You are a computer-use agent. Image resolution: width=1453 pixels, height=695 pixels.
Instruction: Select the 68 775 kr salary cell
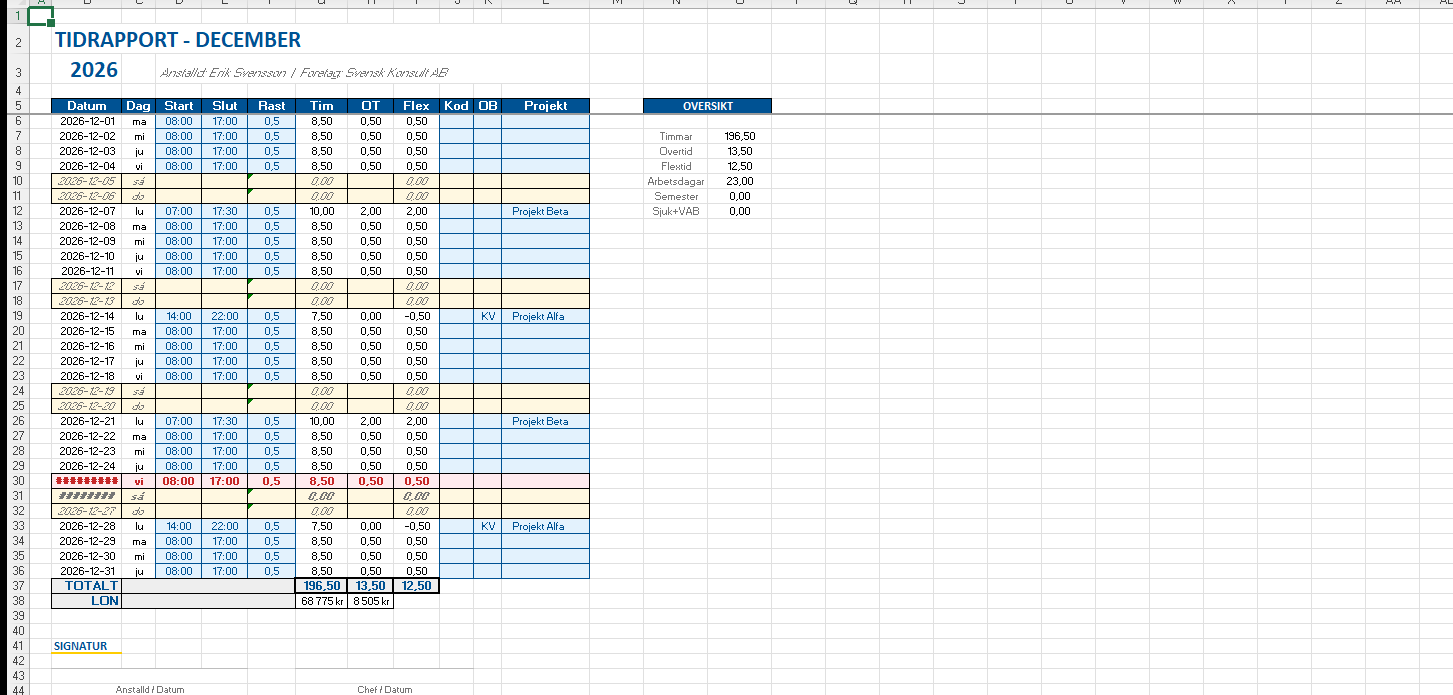(322, 601)
